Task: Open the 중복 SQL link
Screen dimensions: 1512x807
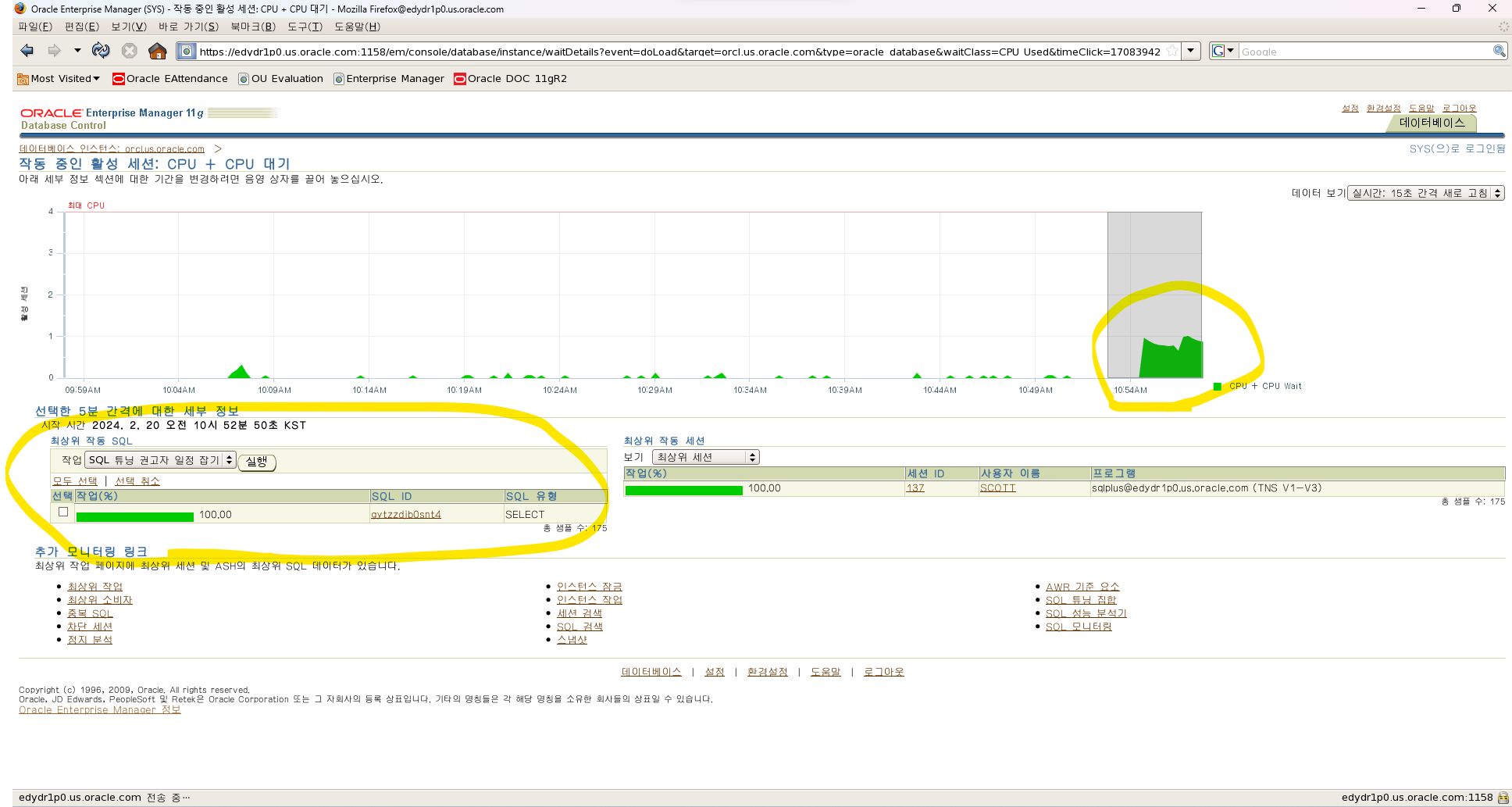Action: [90, 613]
